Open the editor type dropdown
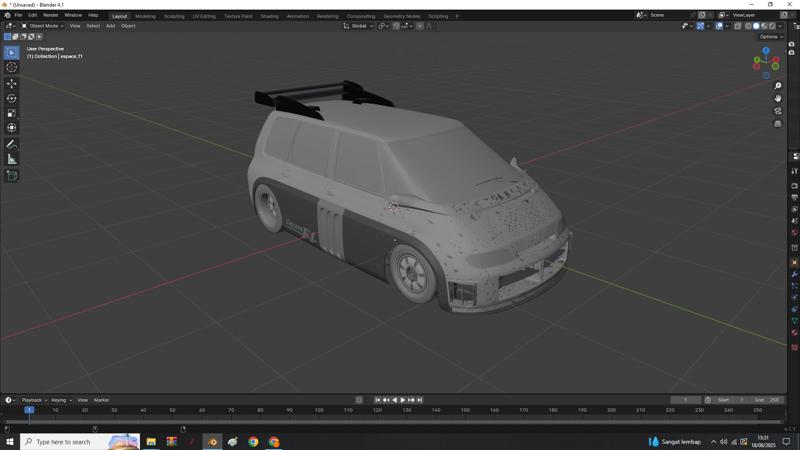 click(x=10, y=26)
